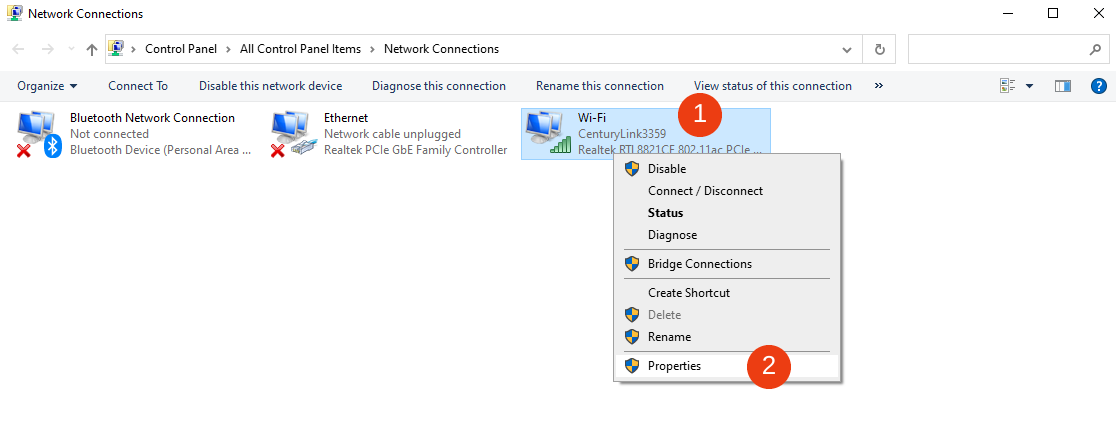
Task: Click the Back navigation arrow
Action: point(19,49)
